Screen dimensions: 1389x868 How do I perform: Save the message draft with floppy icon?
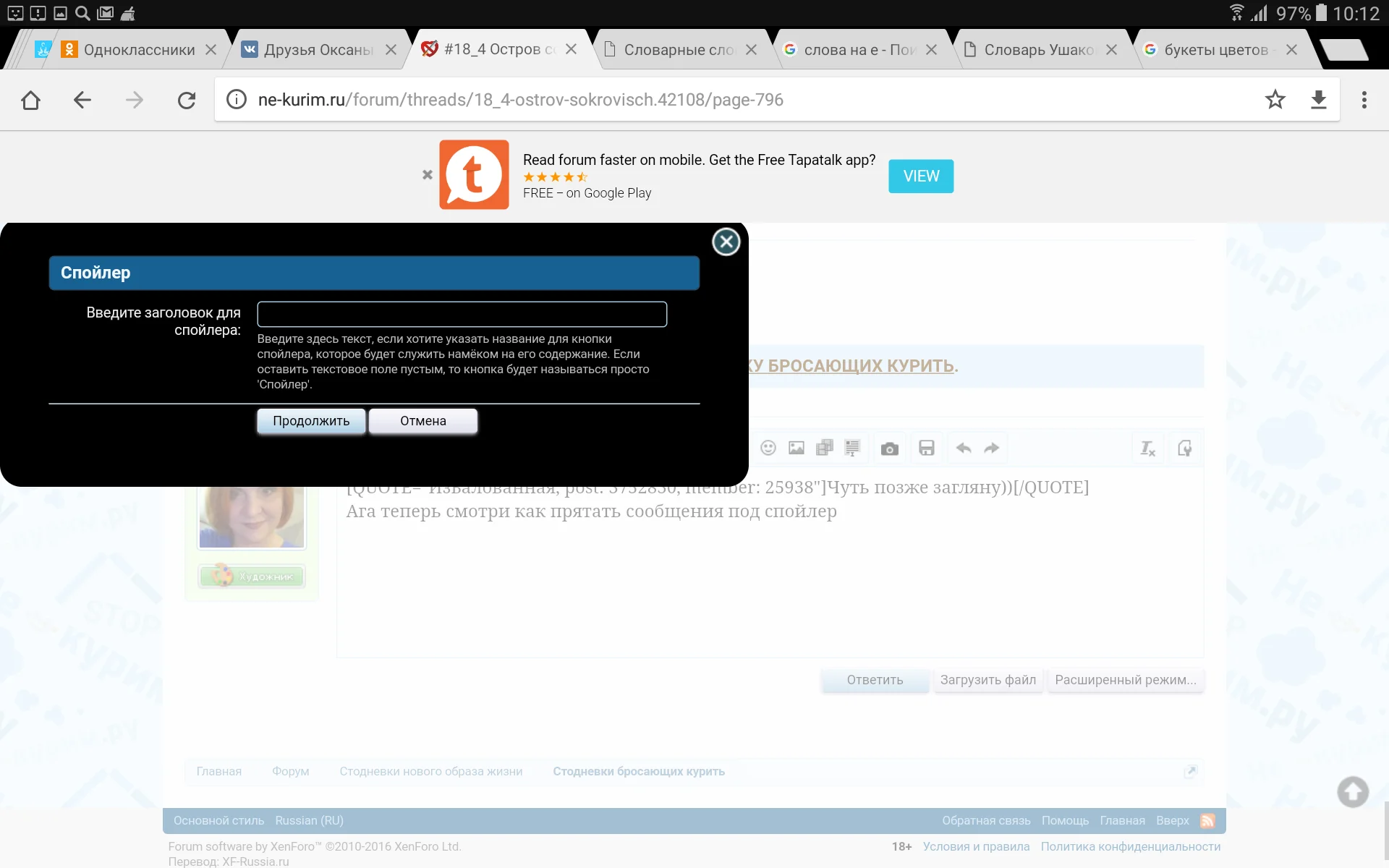[927, 448]
